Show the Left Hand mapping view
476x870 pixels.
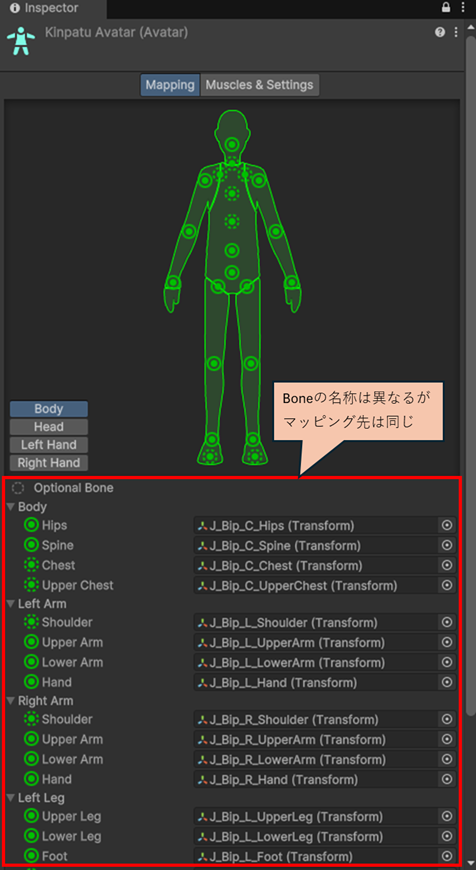coord(49,444)
